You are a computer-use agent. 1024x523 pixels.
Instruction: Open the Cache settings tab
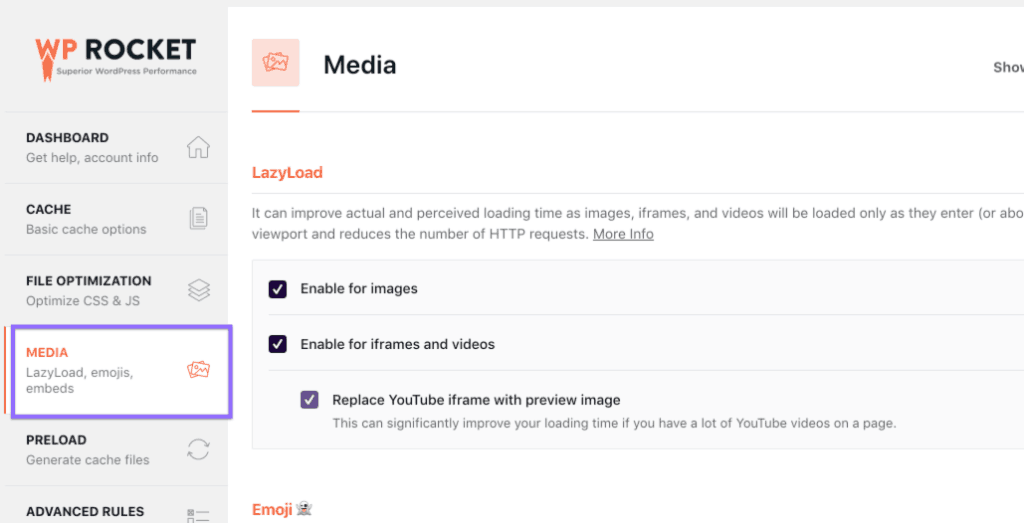tap(116, 219)
